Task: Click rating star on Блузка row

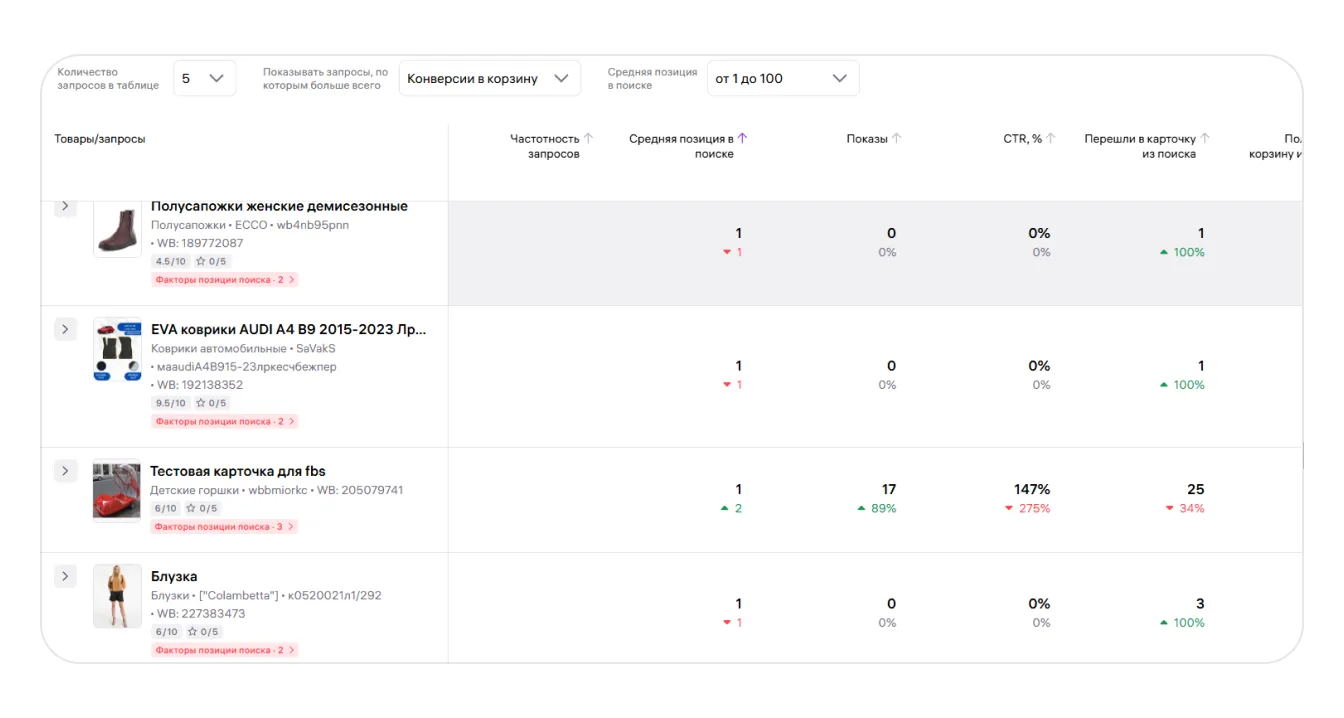Action: click(x=192, y=632)
